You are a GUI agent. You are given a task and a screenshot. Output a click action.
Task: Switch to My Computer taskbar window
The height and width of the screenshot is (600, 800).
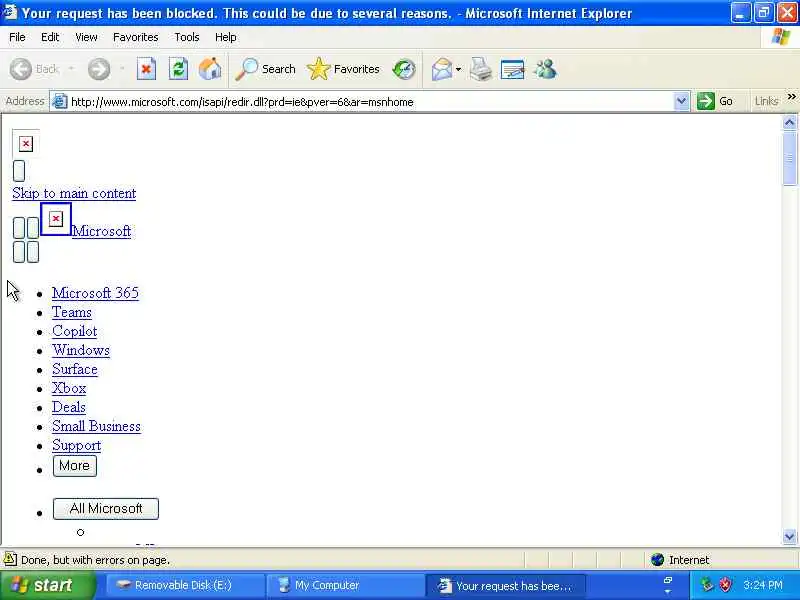[x=345, y=585]
